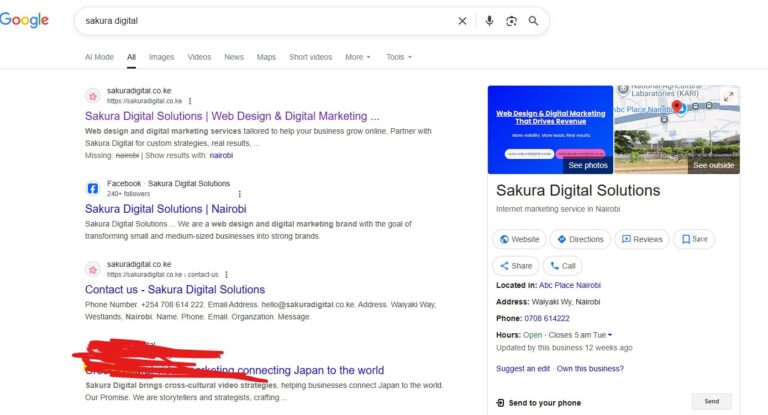Click the https://sakuradigital.co.ke URL text of first result
Screen dimensions: 768x415
click(144, 101)
